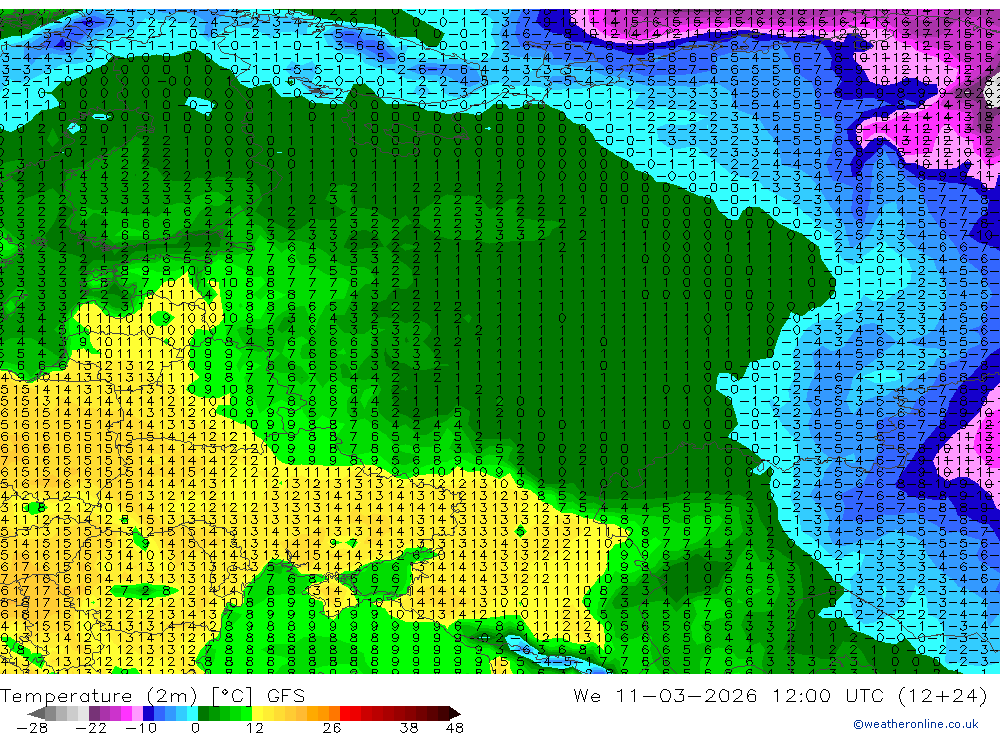Viewport: 1000px width, 733px height.
Task: Select the bright red legend swatch
Action: tap(344, 714)
